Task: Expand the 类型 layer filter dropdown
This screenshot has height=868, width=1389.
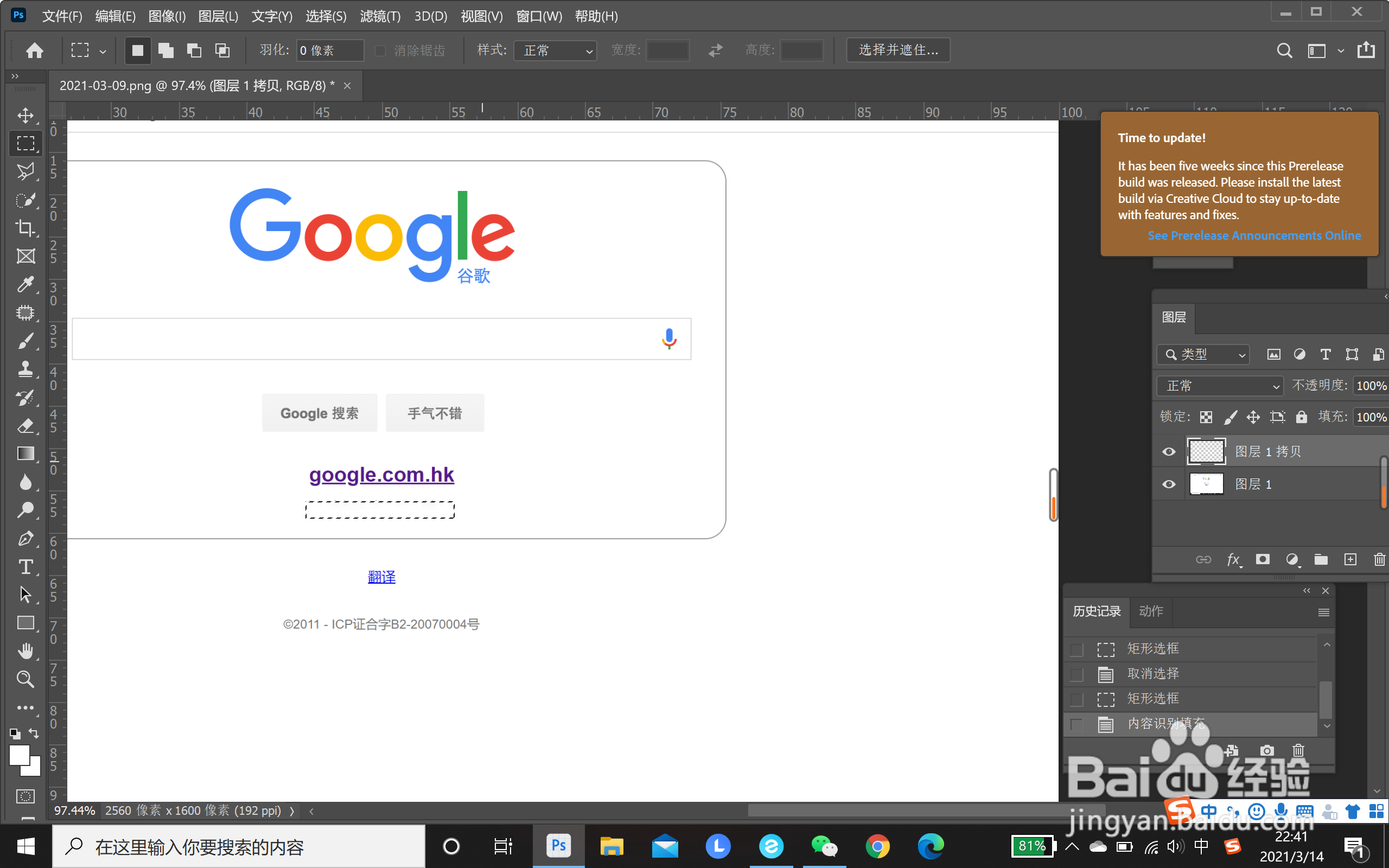Action: pyautogui.click(x=1203, y=355)
